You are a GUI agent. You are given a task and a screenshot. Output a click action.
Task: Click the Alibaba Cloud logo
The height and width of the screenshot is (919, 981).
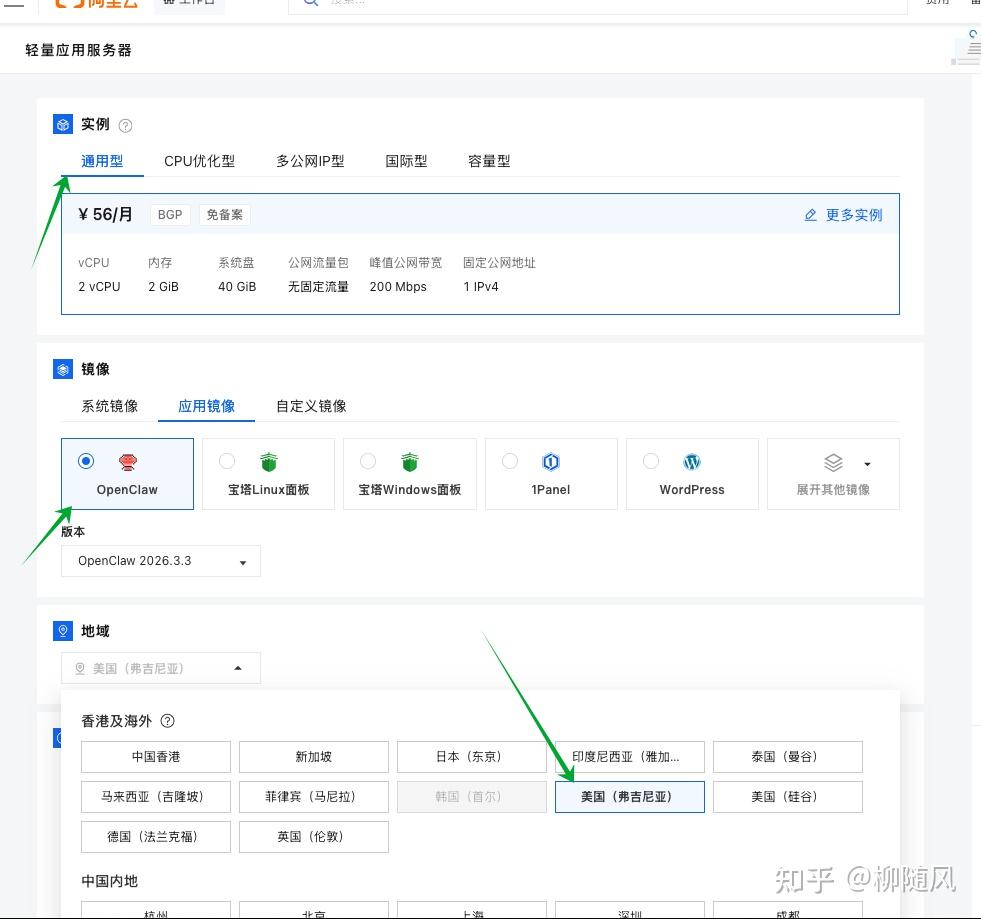pos(95,3)
